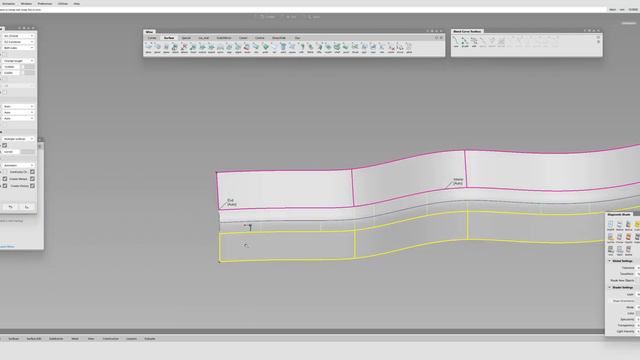640x360 pixels.
Task: Collapse the Shader Settings section
Action: 610,287
